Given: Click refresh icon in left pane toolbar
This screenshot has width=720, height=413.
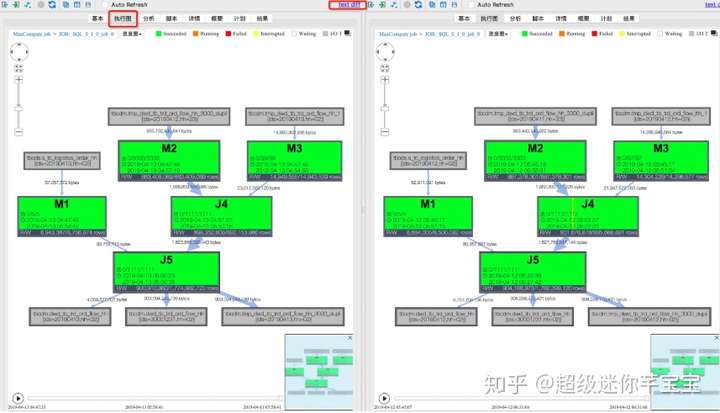Looking at the screenshot, I should 52,5.
